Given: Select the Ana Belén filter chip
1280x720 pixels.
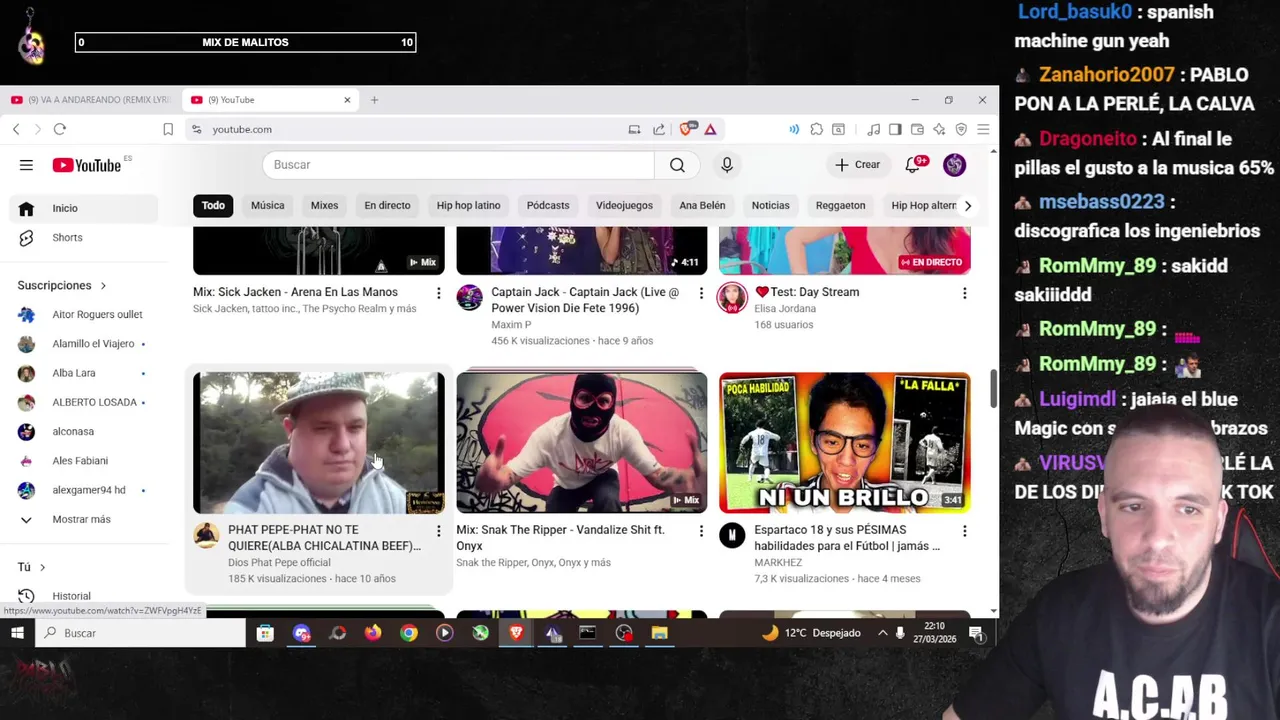Looking at the screenshot, I should (x=702, y=205).
